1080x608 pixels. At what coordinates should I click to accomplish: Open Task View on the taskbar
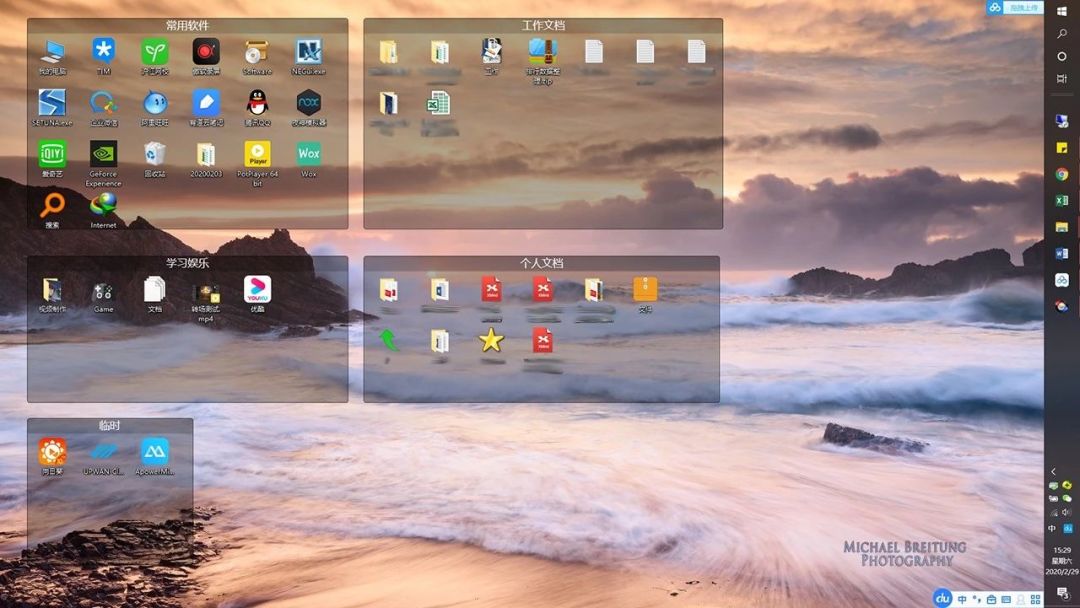coord(1061,79)
